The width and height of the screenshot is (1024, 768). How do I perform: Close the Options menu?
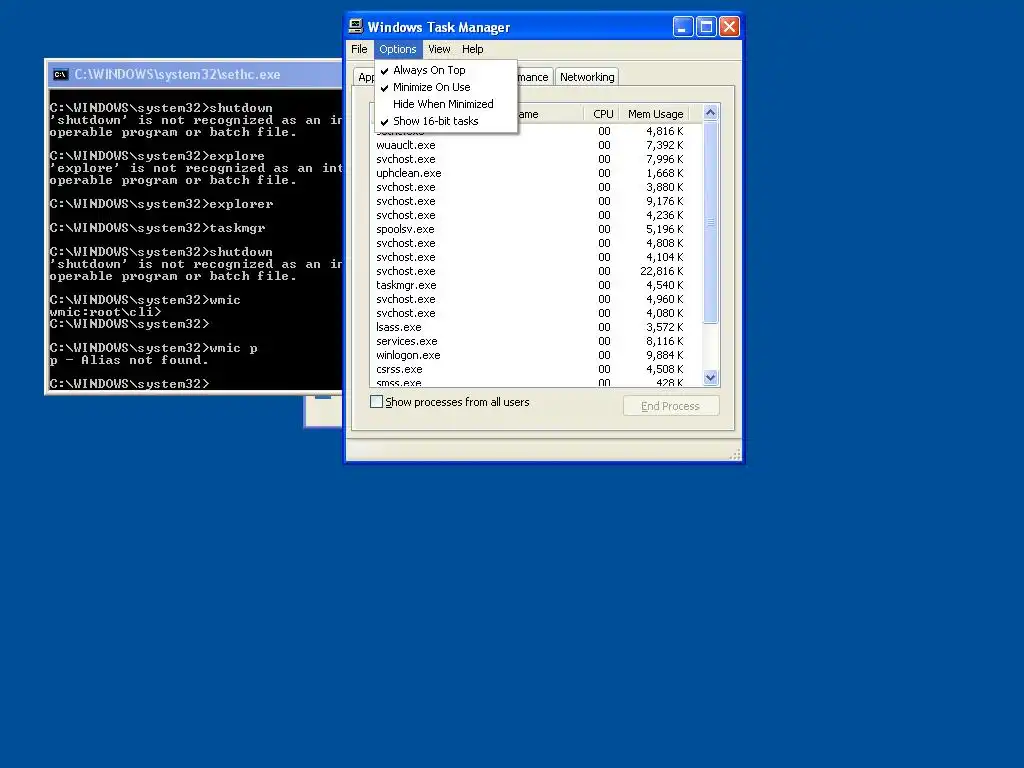tap(398, 49)
